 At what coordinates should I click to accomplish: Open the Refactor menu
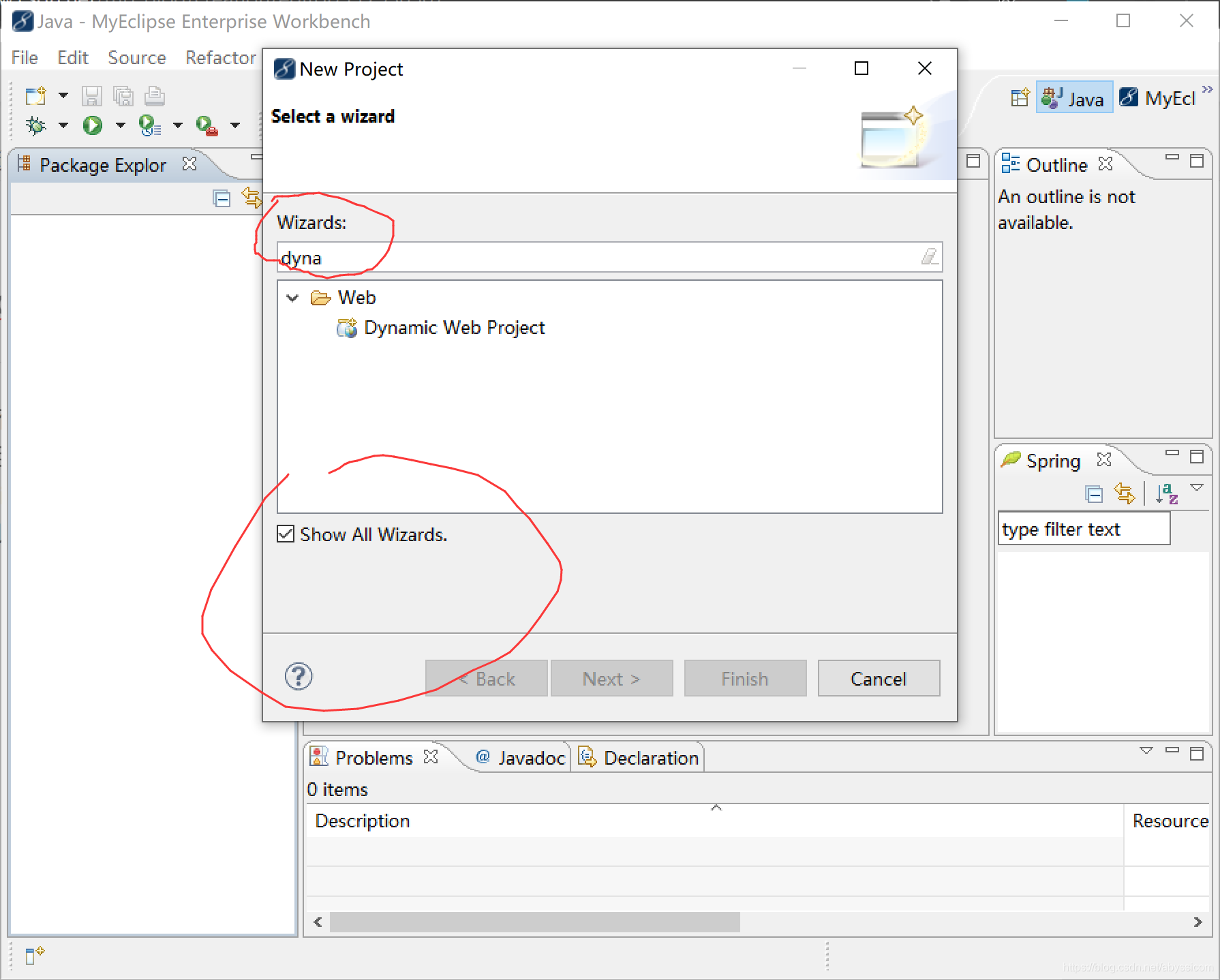pyautogui.click(x=221, y=58)
